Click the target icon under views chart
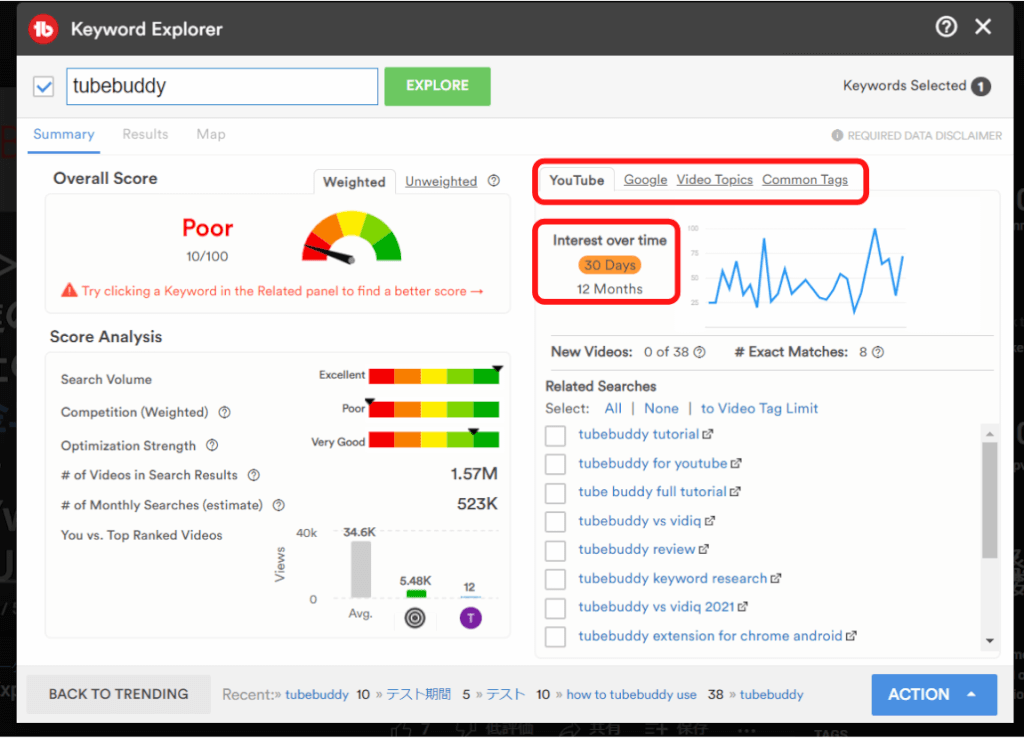 click(415, 618)
